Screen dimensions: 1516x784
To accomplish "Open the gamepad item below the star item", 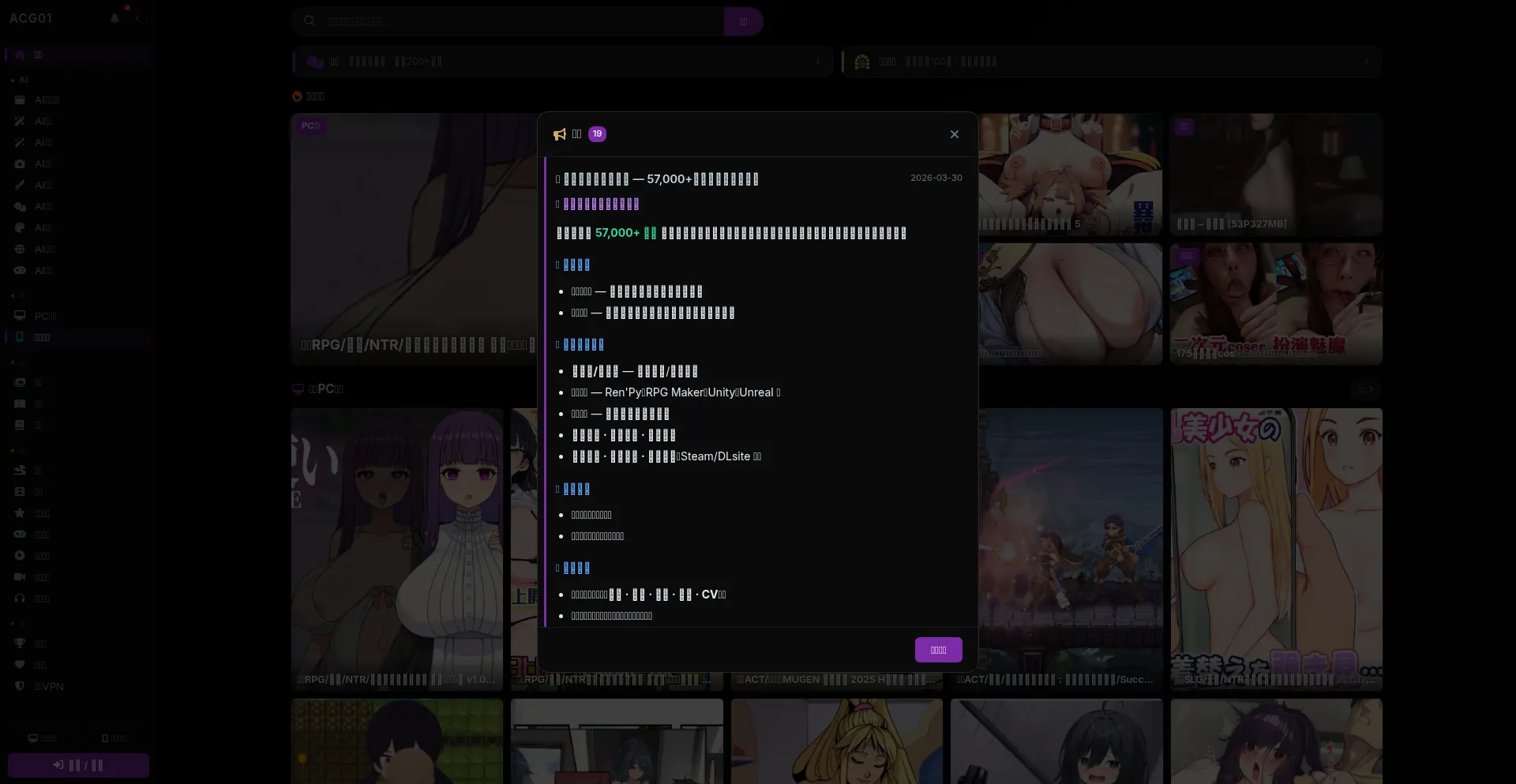I will coord(78,535).
